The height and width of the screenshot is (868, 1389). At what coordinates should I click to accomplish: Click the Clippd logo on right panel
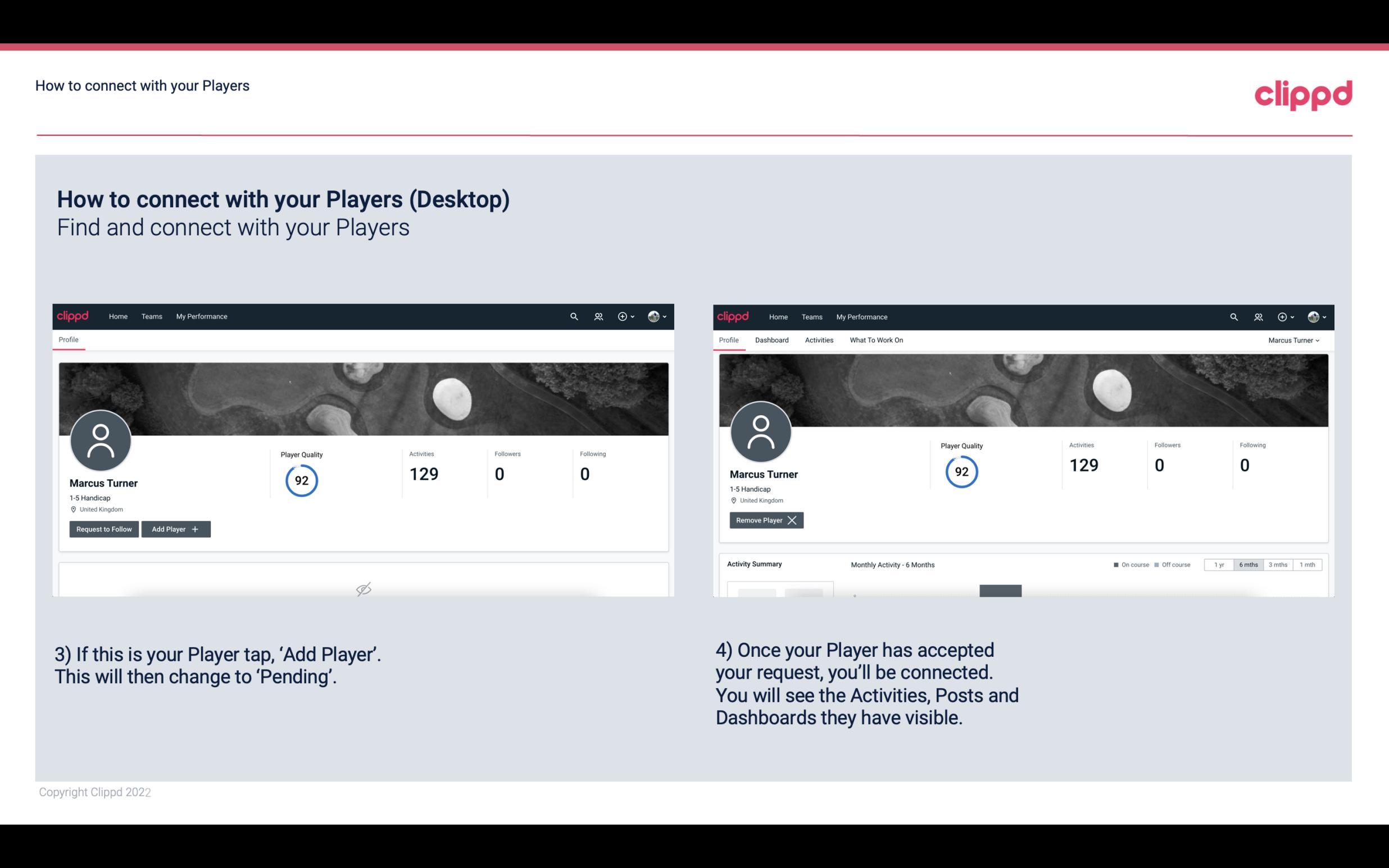tap(733, 316)
